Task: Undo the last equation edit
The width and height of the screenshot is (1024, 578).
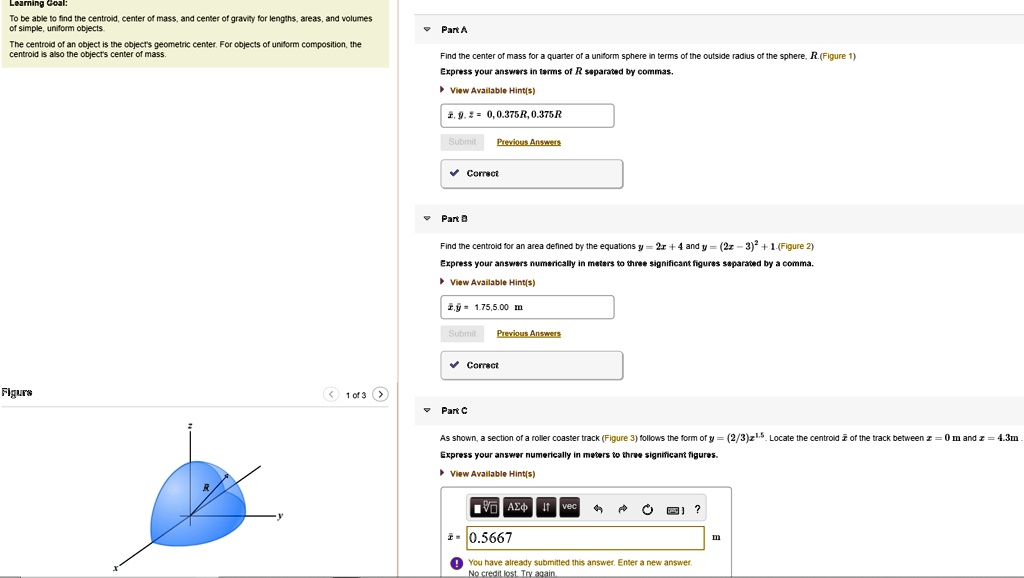Action: pyautogui.click(x=599, y=508)
